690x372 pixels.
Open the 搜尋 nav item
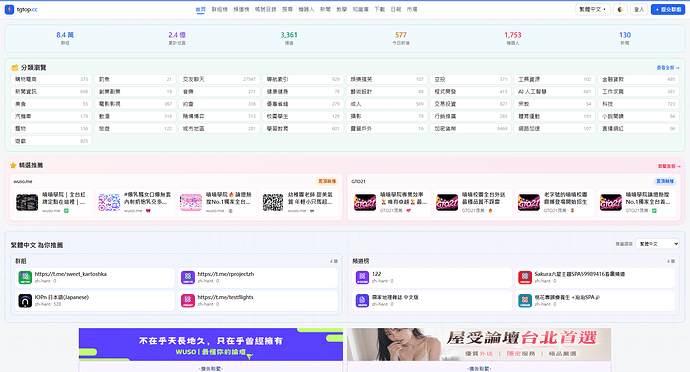(x=287, y=9)
